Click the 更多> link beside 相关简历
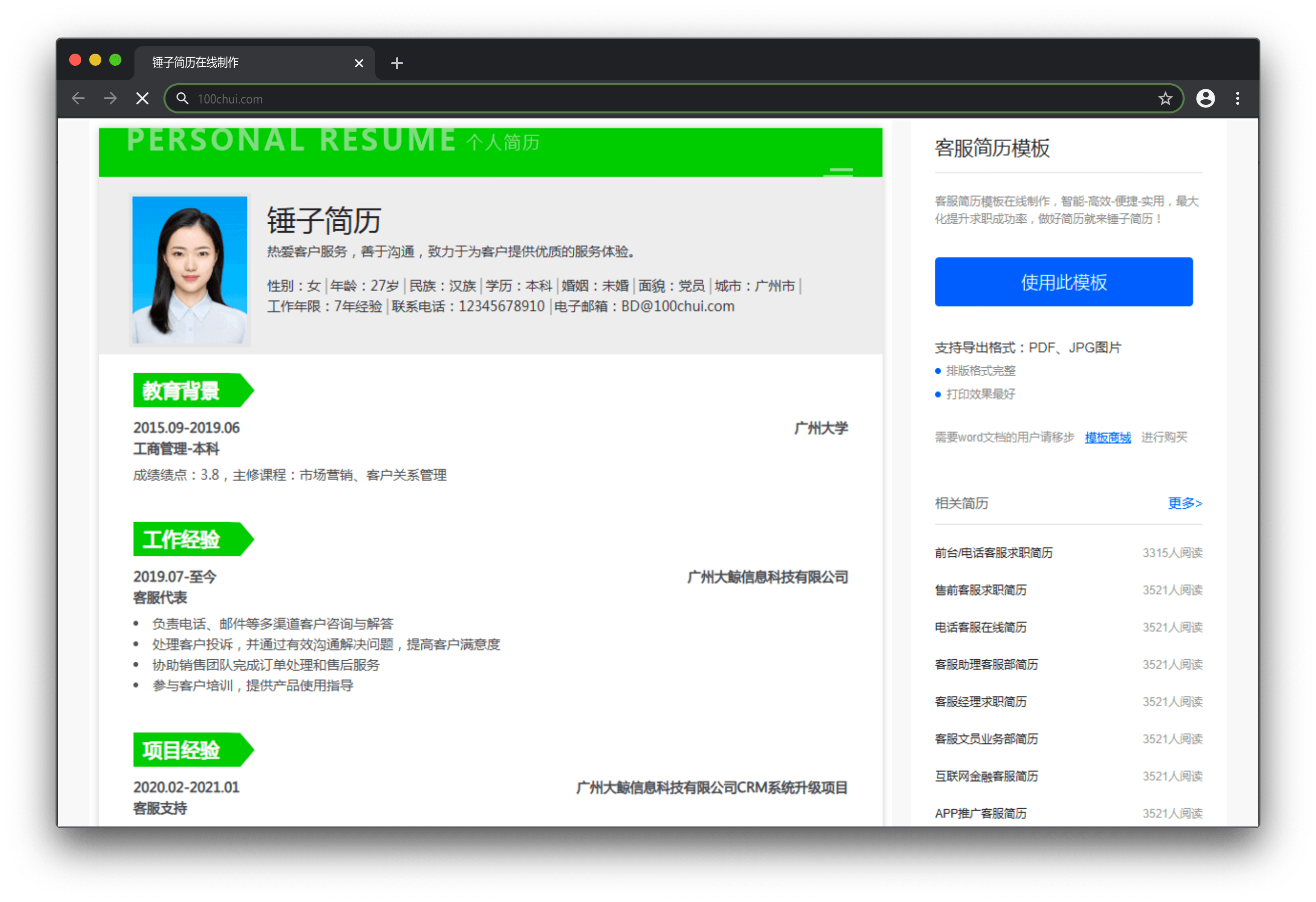The height and width of the screenshot is (902, 1316). (1185, 503)
